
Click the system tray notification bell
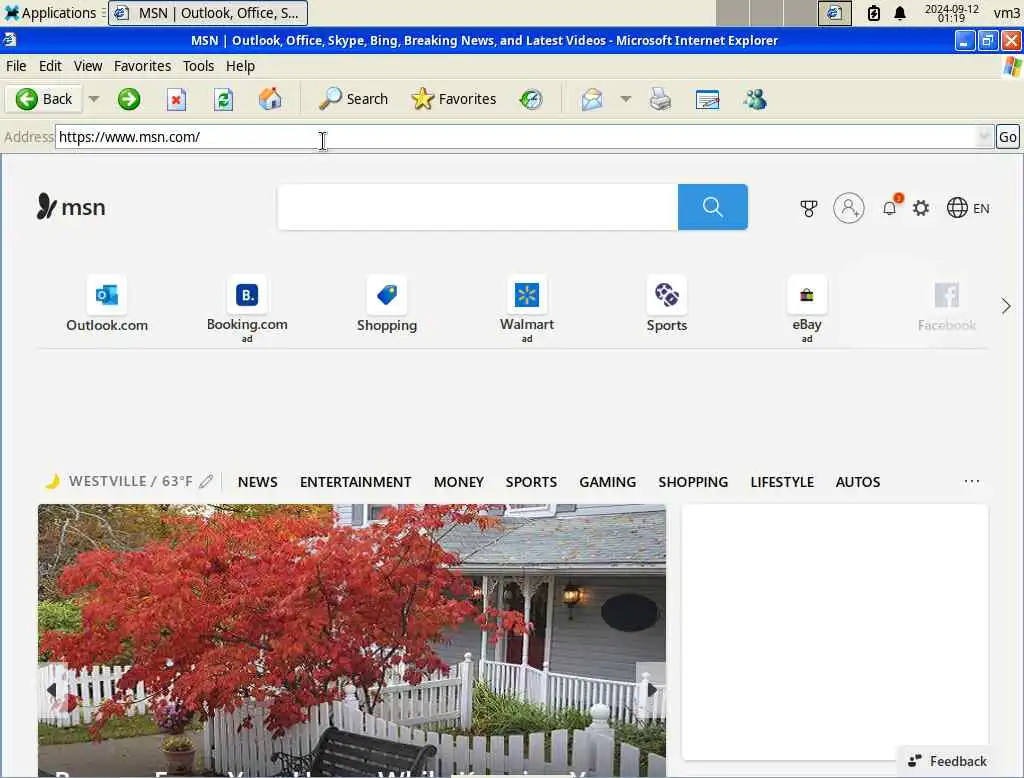900,13
